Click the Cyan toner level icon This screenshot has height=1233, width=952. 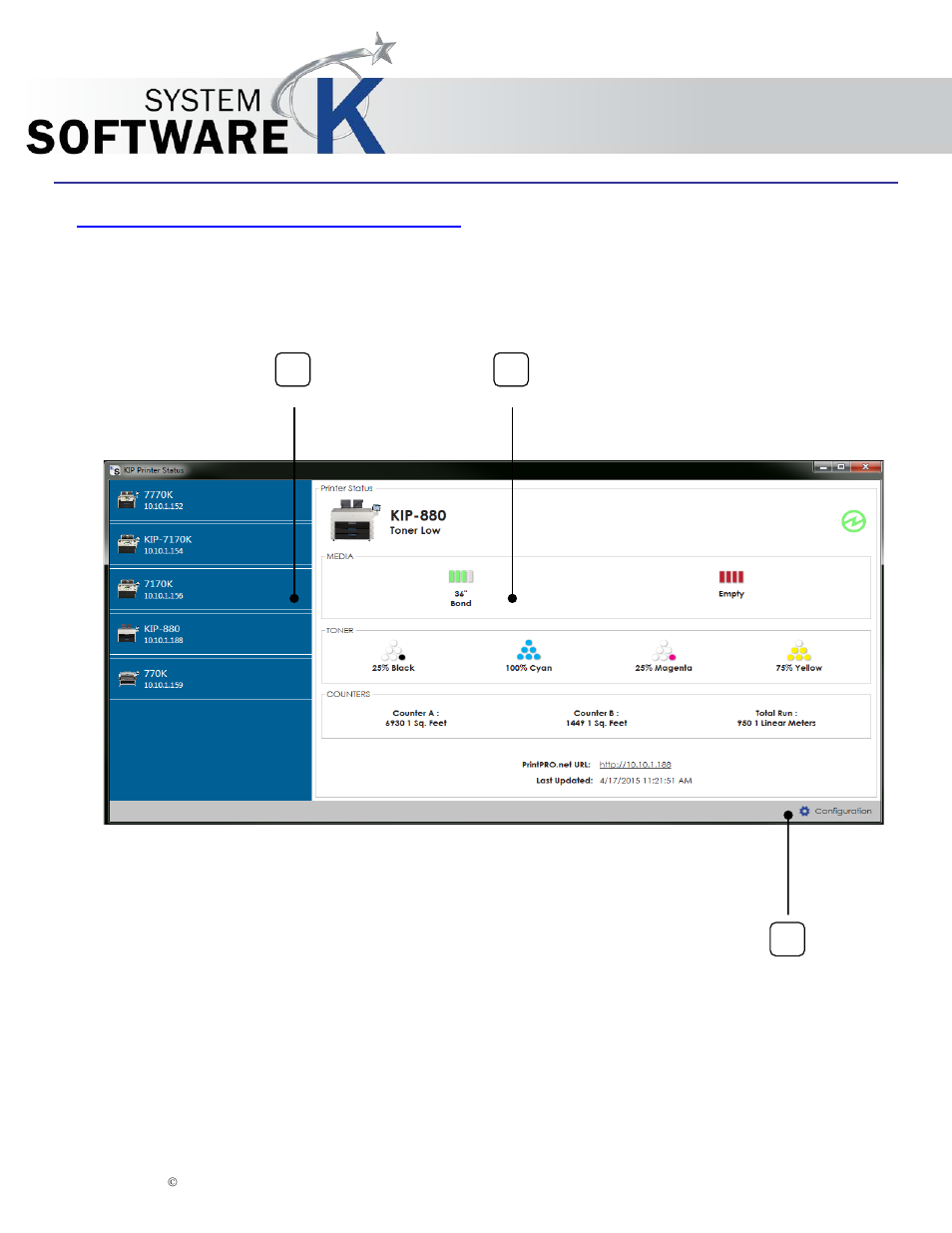coord(529,651)
